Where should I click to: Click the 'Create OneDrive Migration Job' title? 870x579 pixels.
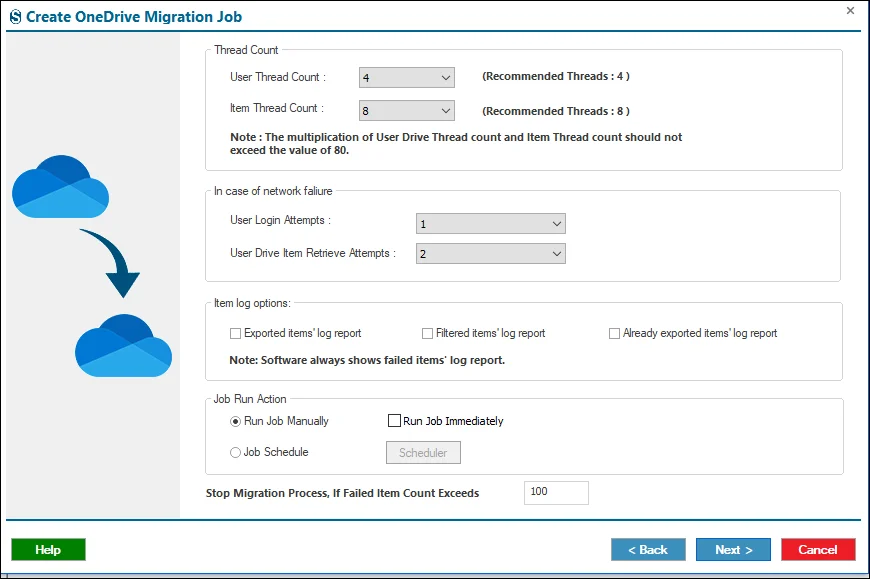[x=134, y=17]
